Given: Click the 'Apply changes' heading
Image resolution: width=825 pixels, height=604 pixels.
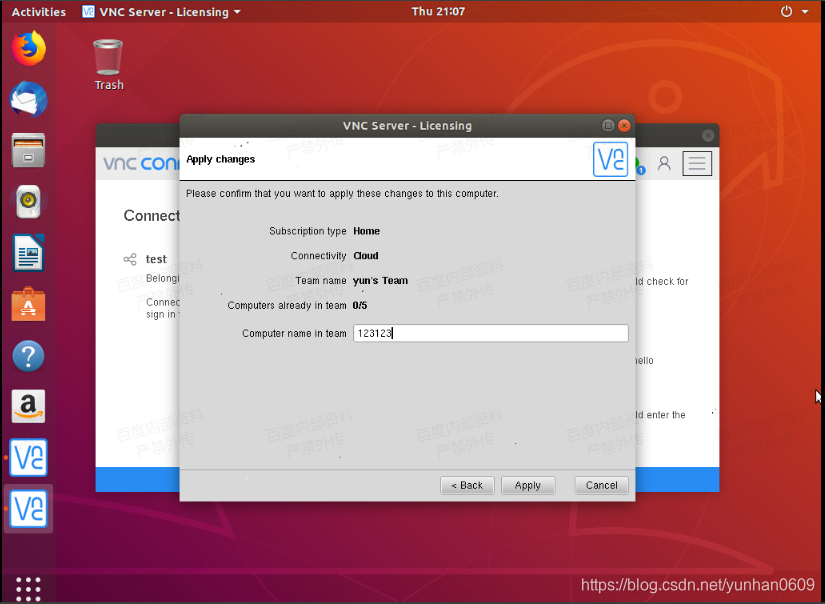Looking at the screenshot, I should click(220, 159).
